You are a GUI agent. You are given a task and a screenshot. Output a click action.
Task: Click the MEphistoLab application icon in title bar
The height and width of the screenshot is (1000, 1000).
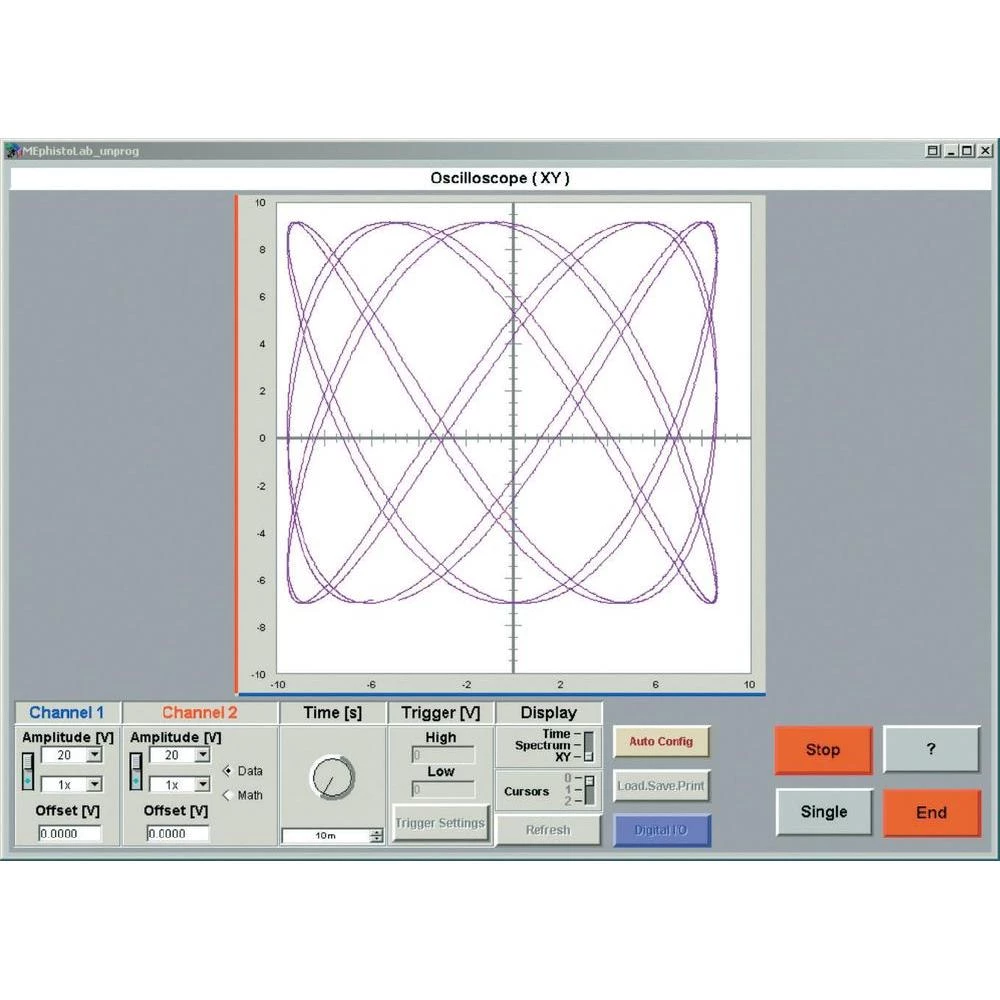coord(13,151)
